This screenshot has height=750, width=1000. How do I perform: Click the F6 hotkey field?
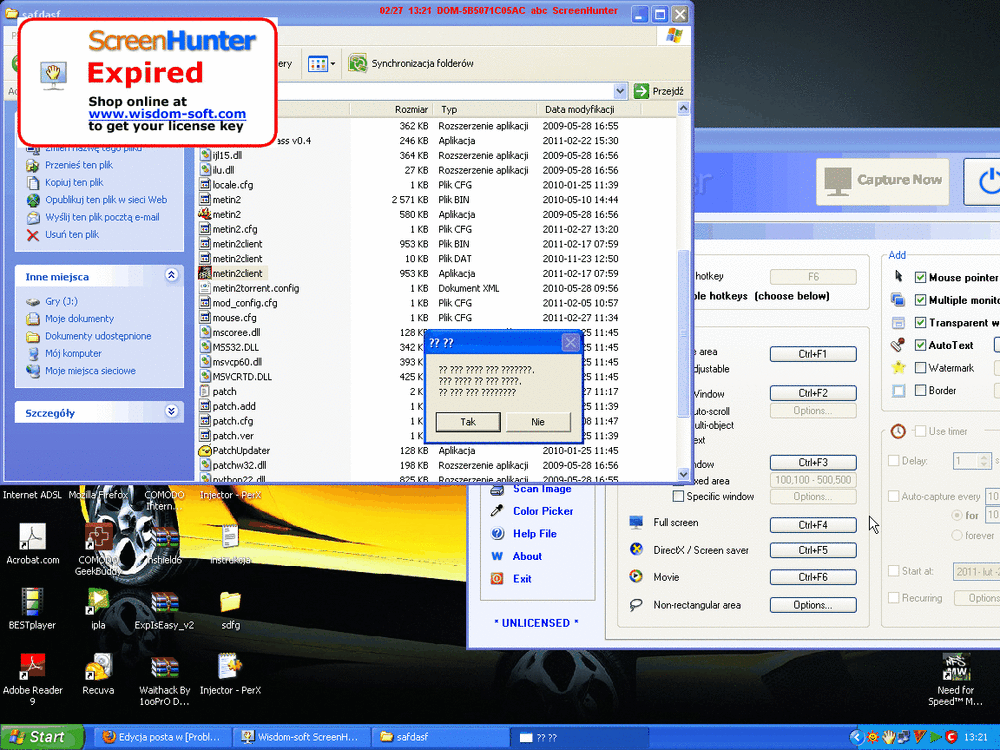pyautogui.click(x=813, y=277)
